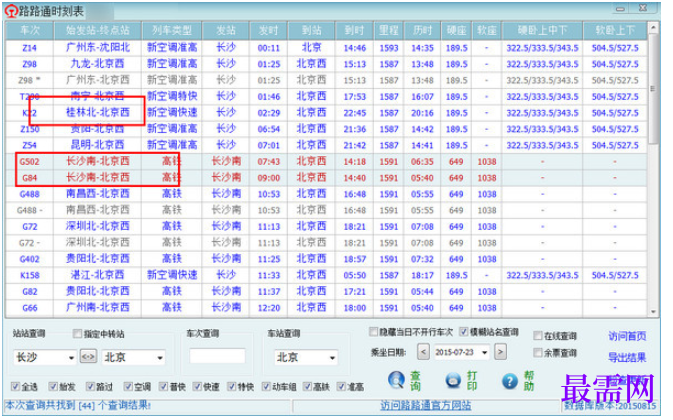Enable the 余票查询 checkbox
Viewport: 673px width, 420px height.
(x=537, y=353)
